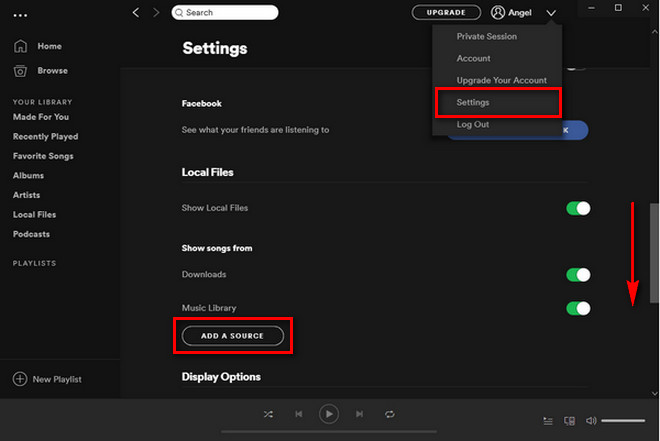Open Made For You library
Screen dimensions: 660x441
coord(41,117)
